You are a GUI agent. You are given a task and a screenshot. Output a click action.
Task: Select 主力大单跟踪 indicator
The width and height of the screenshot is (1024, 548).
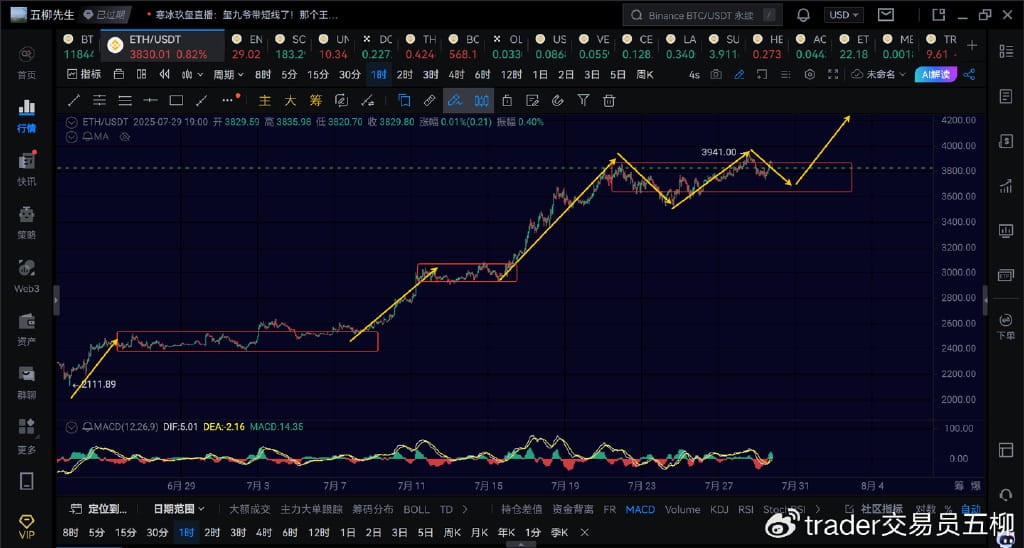tap(312, 509)
